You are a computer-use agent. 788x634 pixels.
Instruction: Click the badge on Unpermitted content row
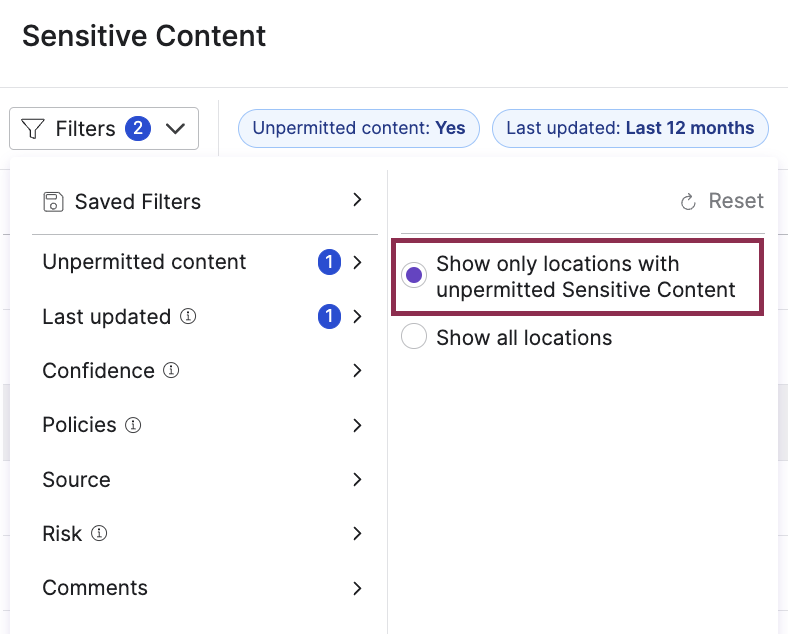pyautogui.click(x=329, y=262)
